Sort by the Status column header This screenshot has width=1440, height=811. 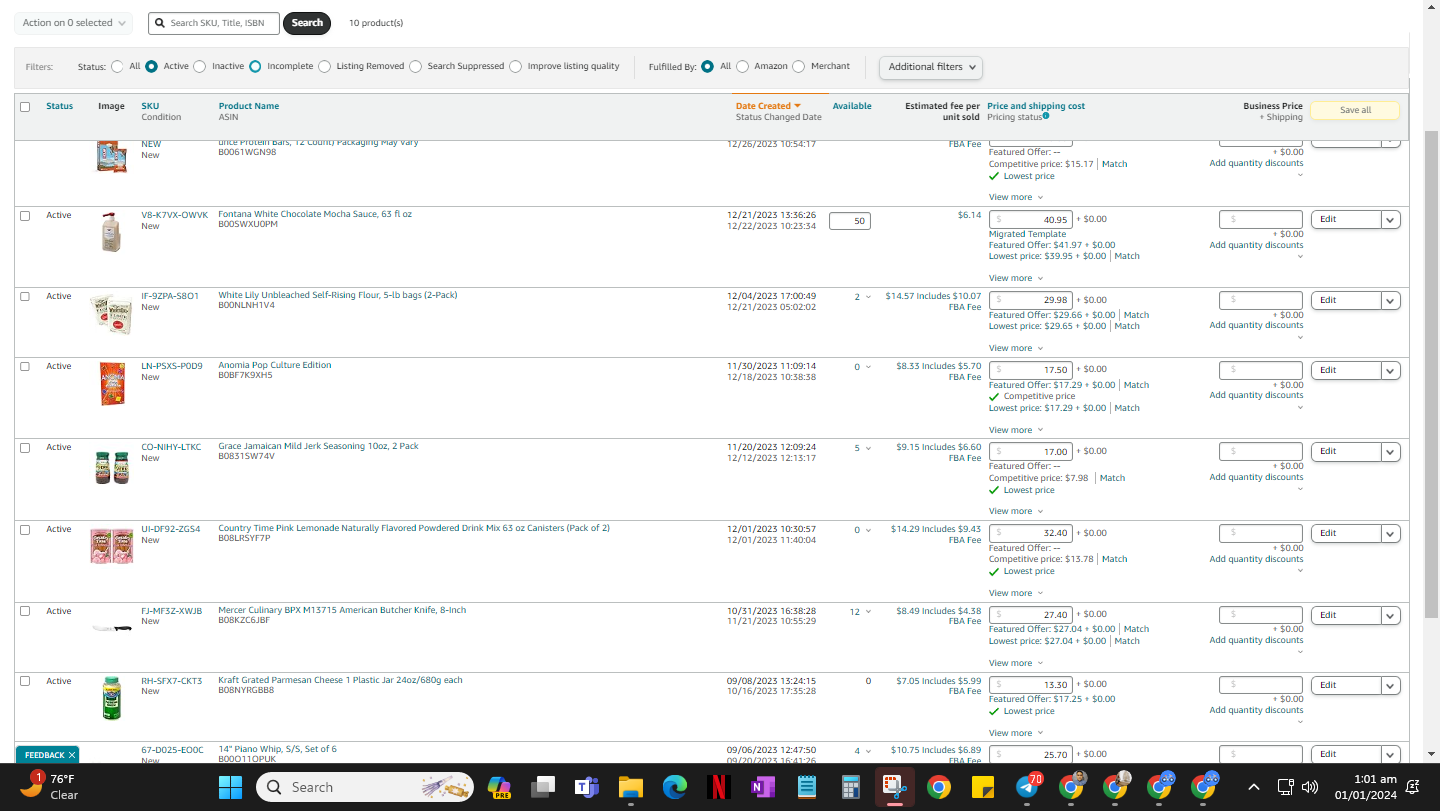59,106
